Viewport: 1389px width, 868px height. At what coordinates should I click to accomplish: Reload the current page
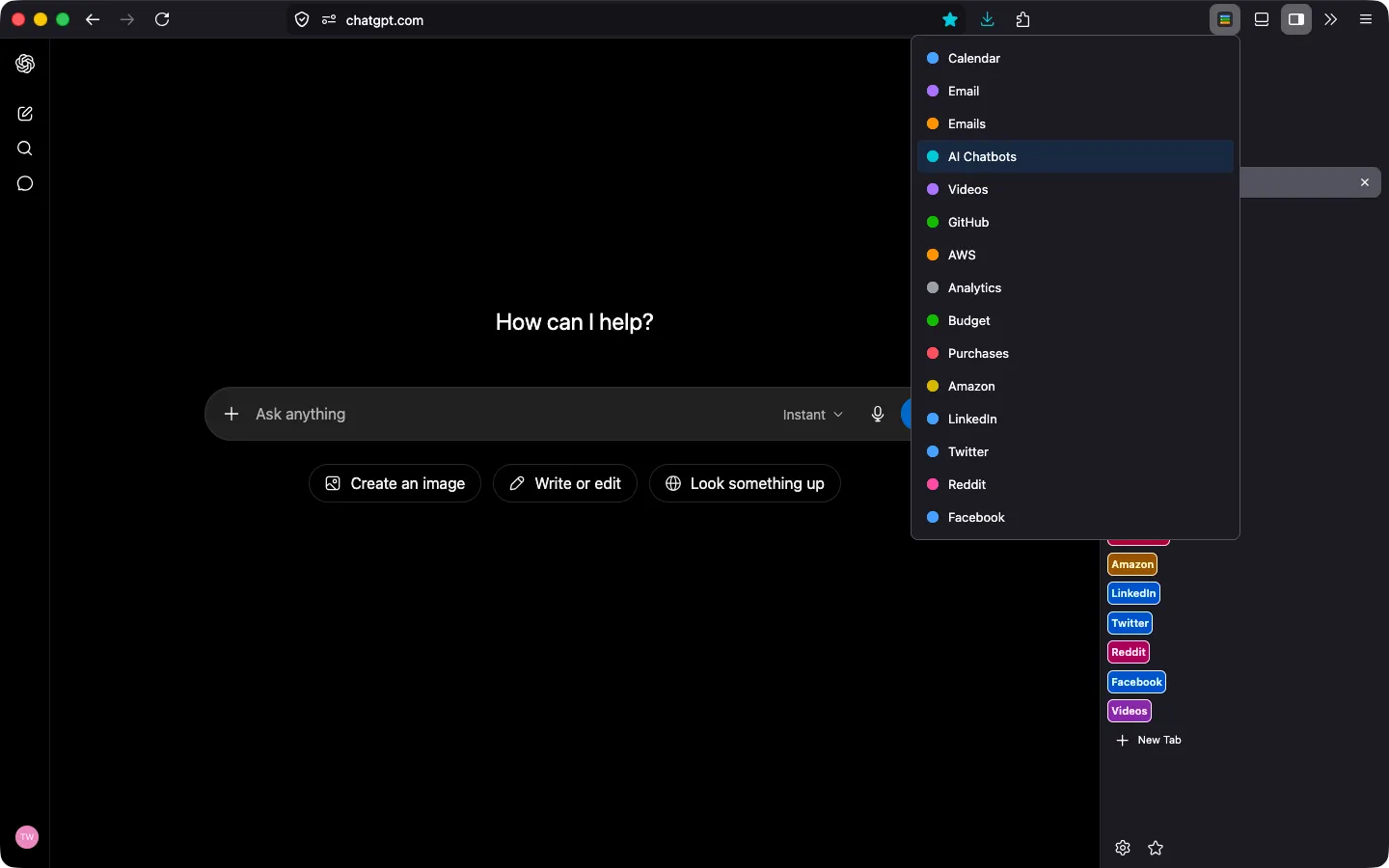coord(162,19)
